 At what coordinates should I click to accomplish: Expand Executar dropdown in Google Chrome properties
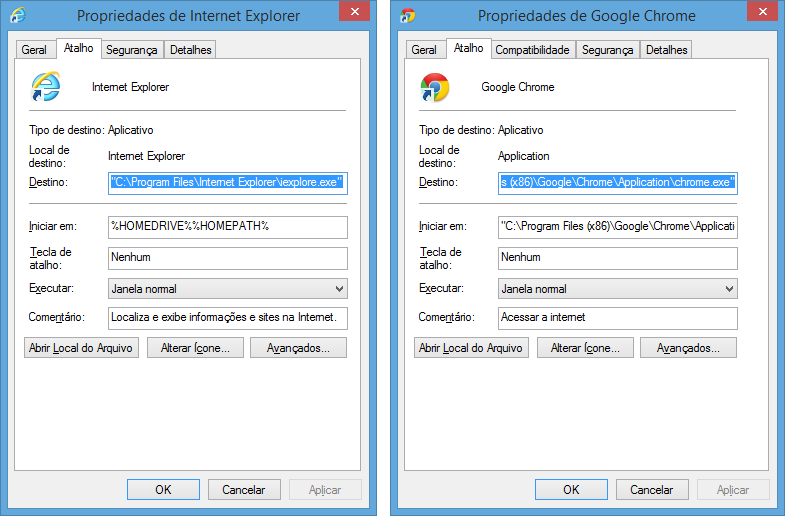tap(618, 289)
